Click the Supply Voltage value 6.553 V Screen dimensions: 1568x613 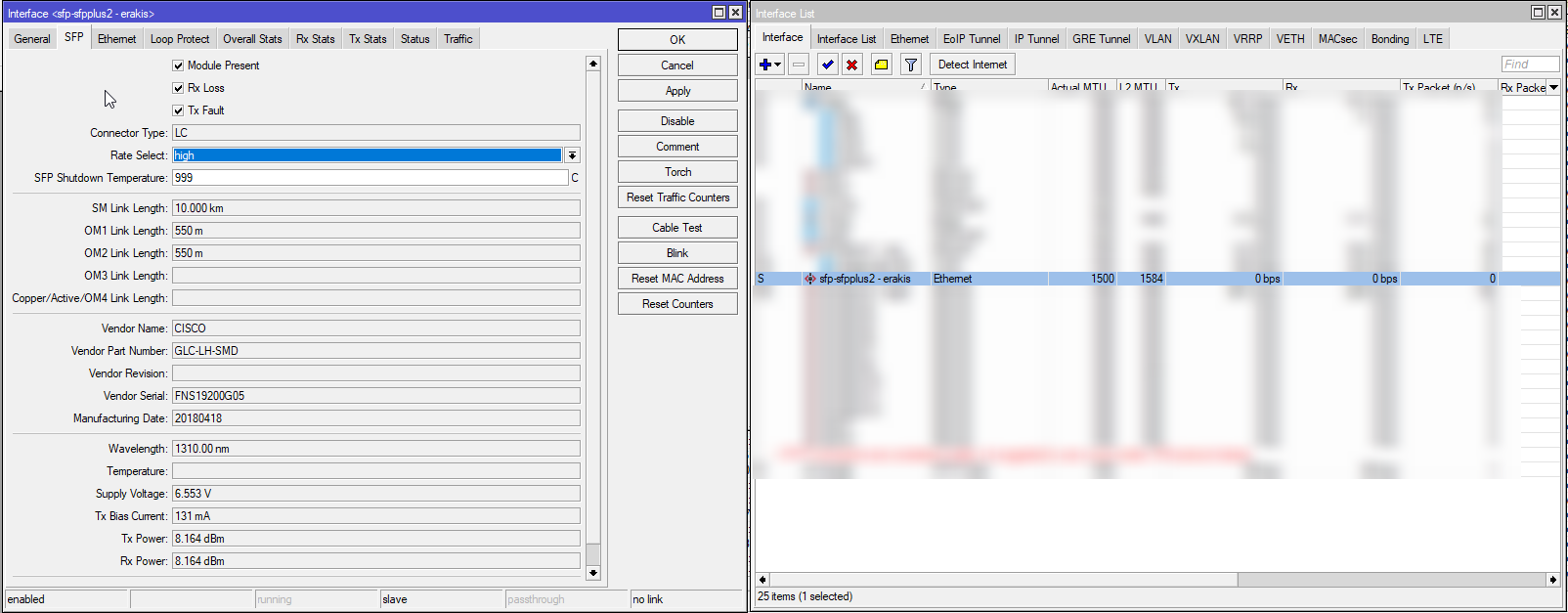click(376, 494)
